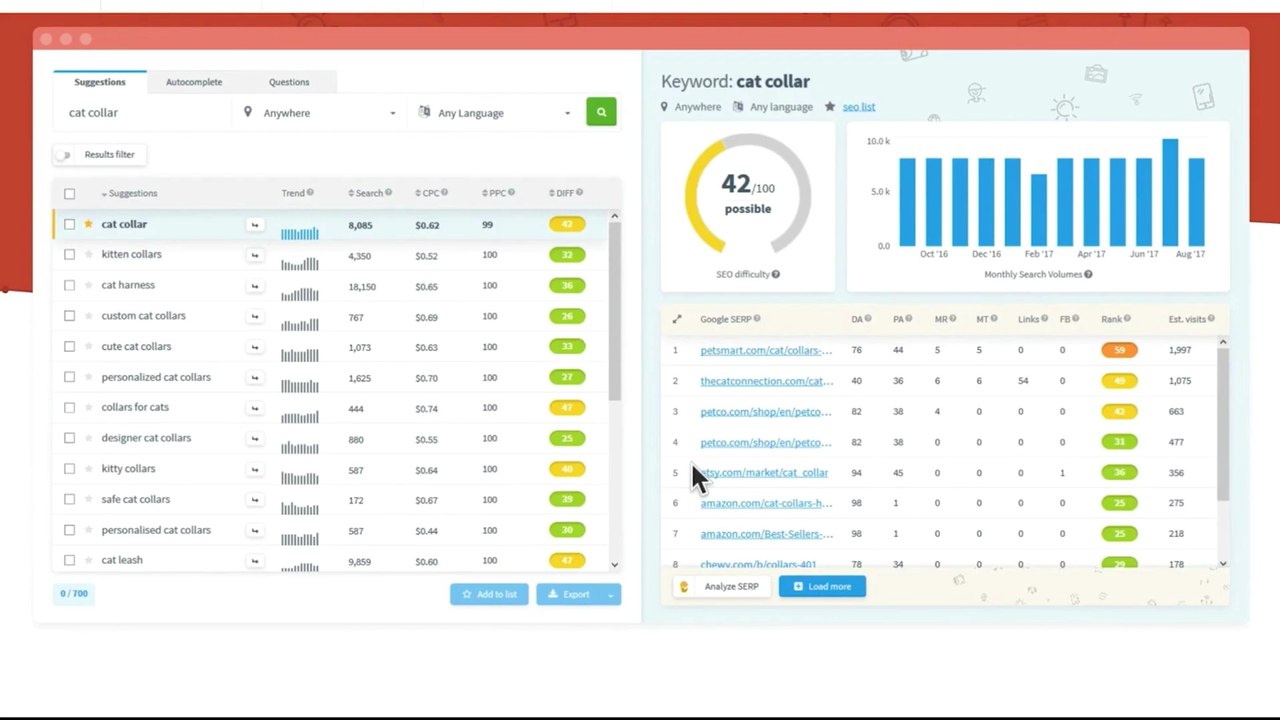Click the Google SERP help icon
Image resolution: width=1280 pixels, height=720 pixels.
[757, 319]
